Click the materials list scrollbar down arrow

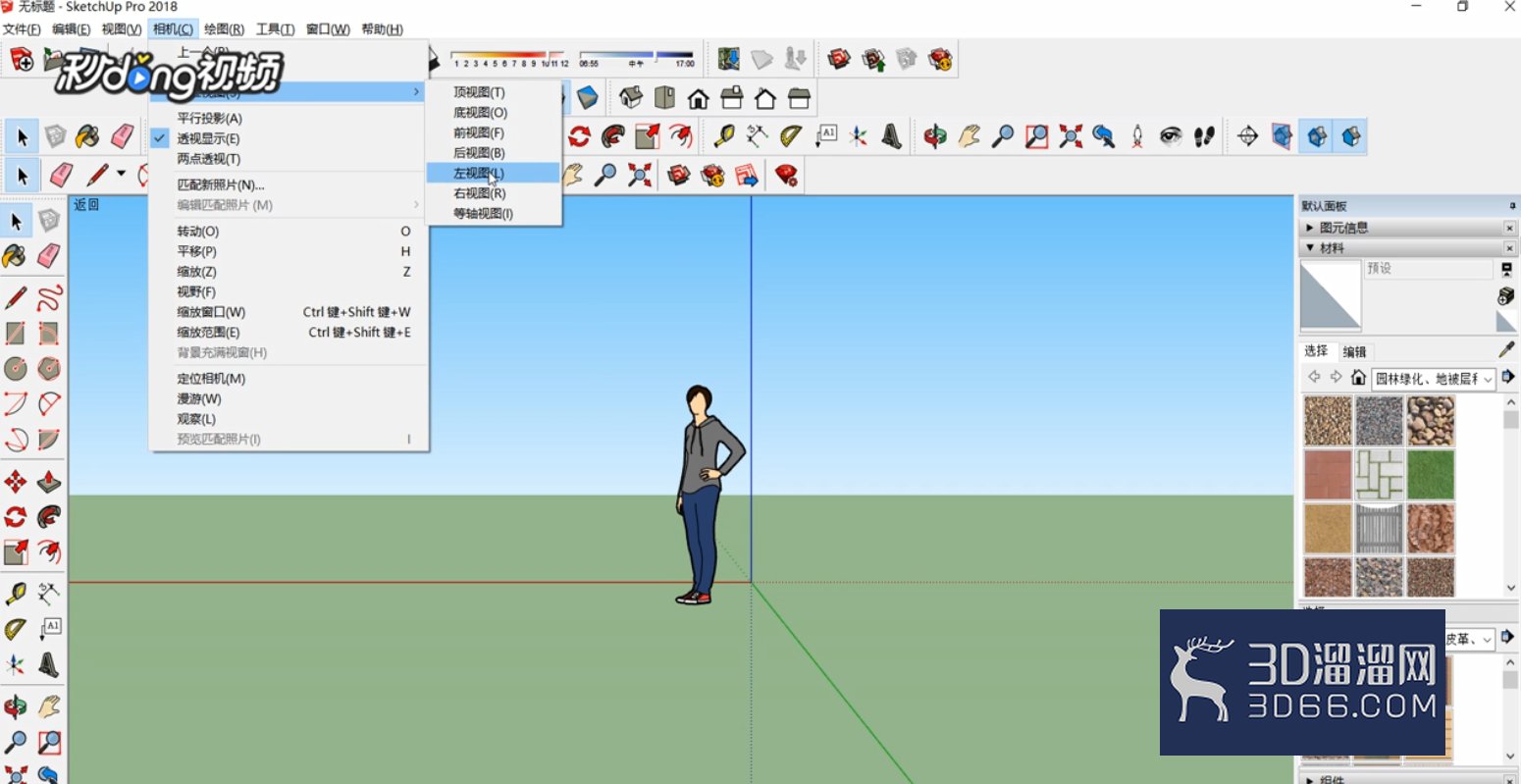tap(1510, 588)
